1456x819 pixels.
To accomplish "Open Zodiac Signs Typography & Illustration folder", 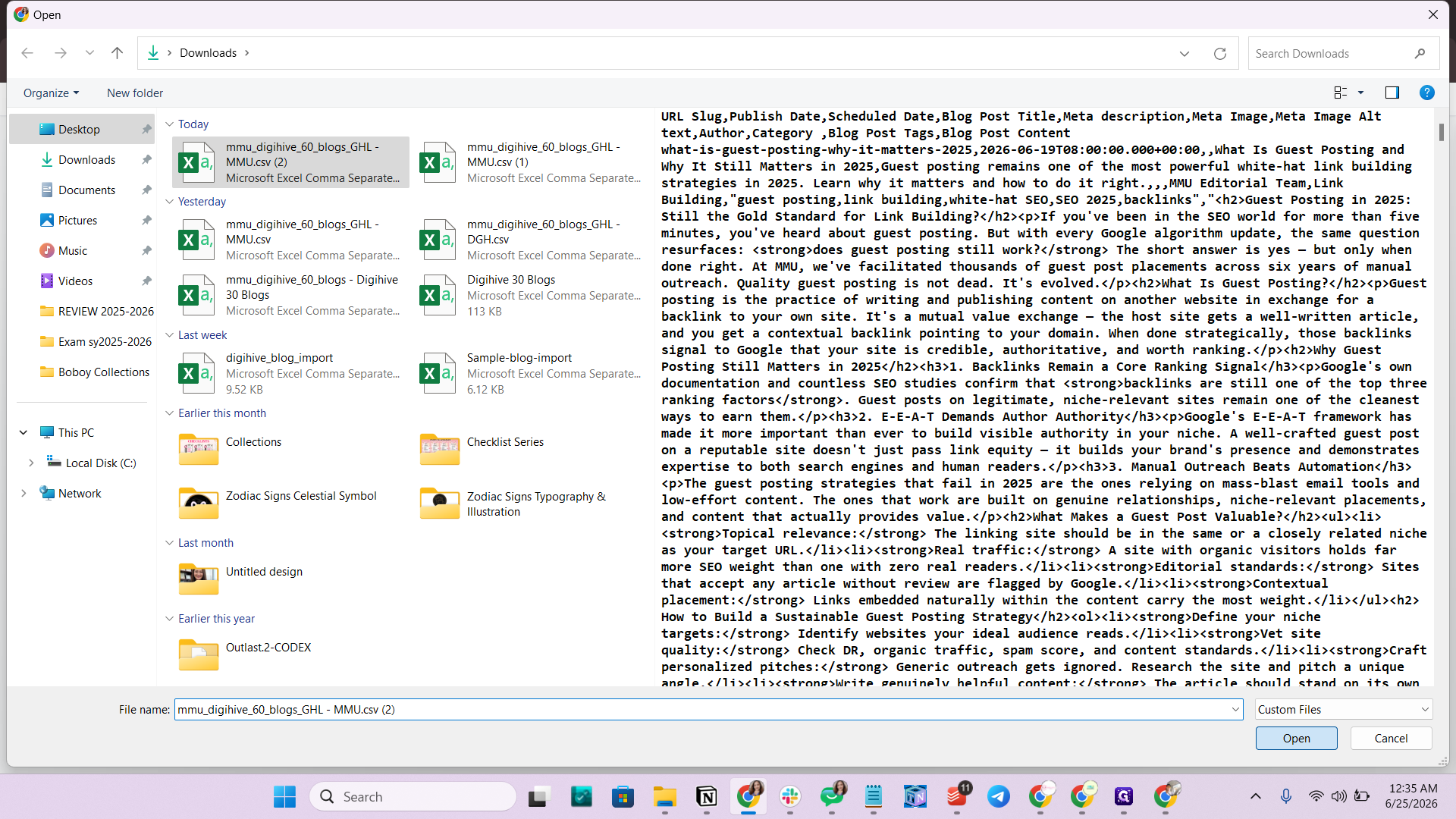I will [x=532, y=503].
